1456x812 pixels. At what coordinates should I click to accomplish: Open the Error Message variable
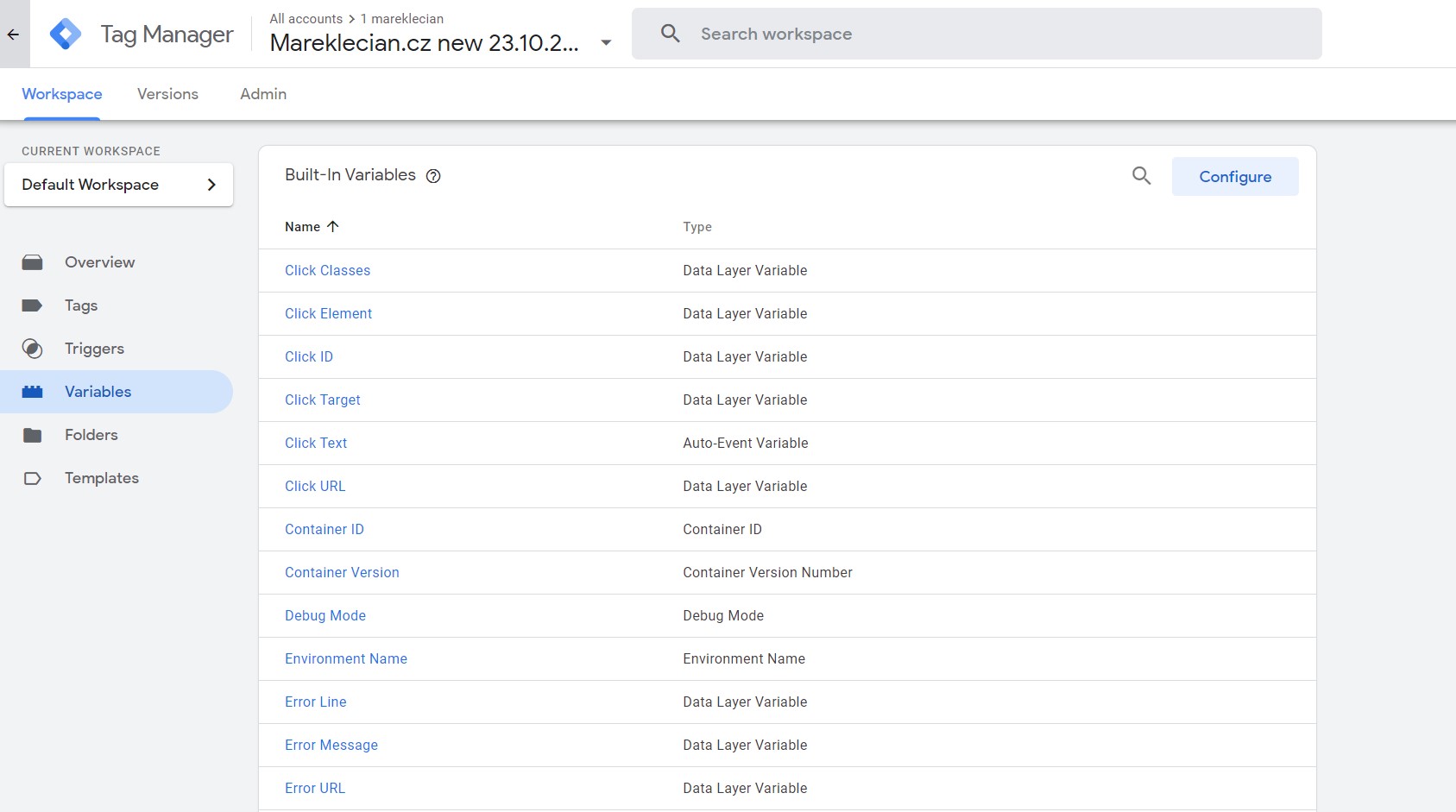pyautogui.click(x=331, y=746)
